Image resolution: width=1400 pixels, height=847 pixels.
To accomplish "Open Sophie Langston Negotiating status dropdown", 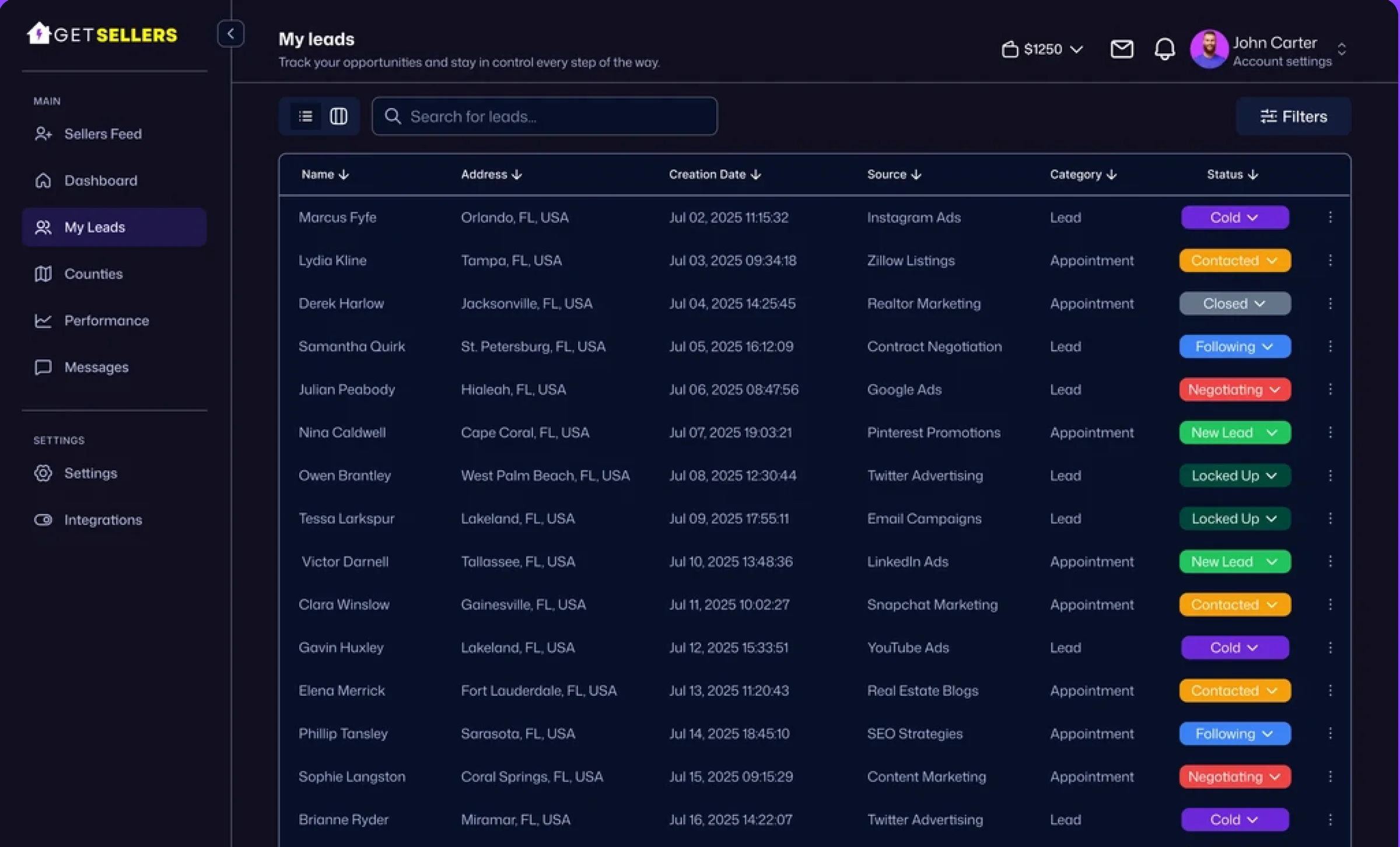I will tap(1234, 776).
